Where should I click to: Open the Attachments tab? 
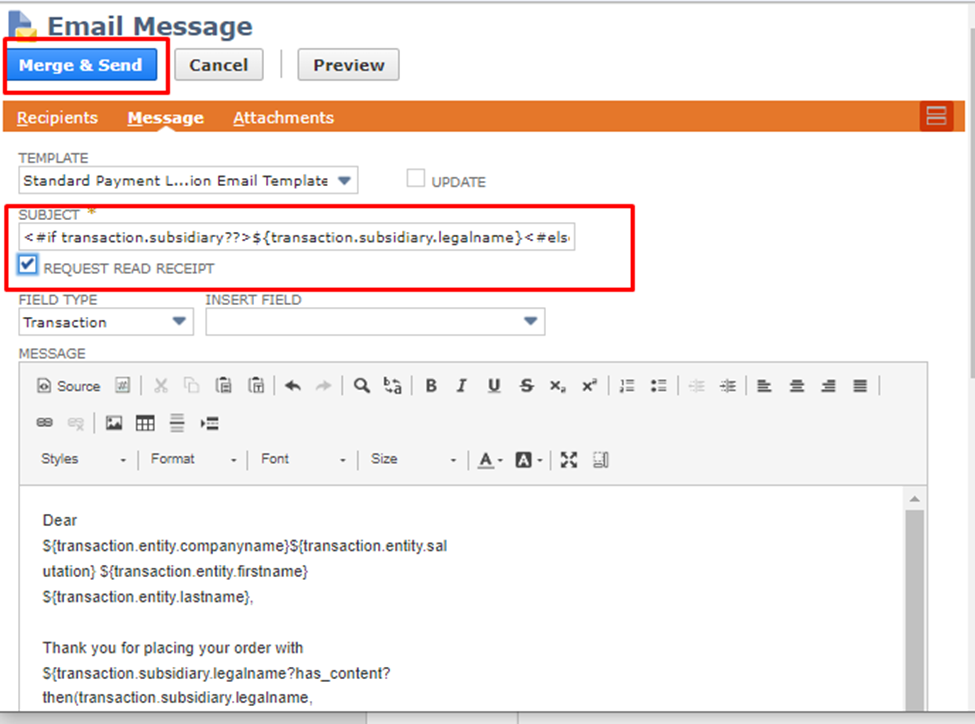[x=284, y=118]
